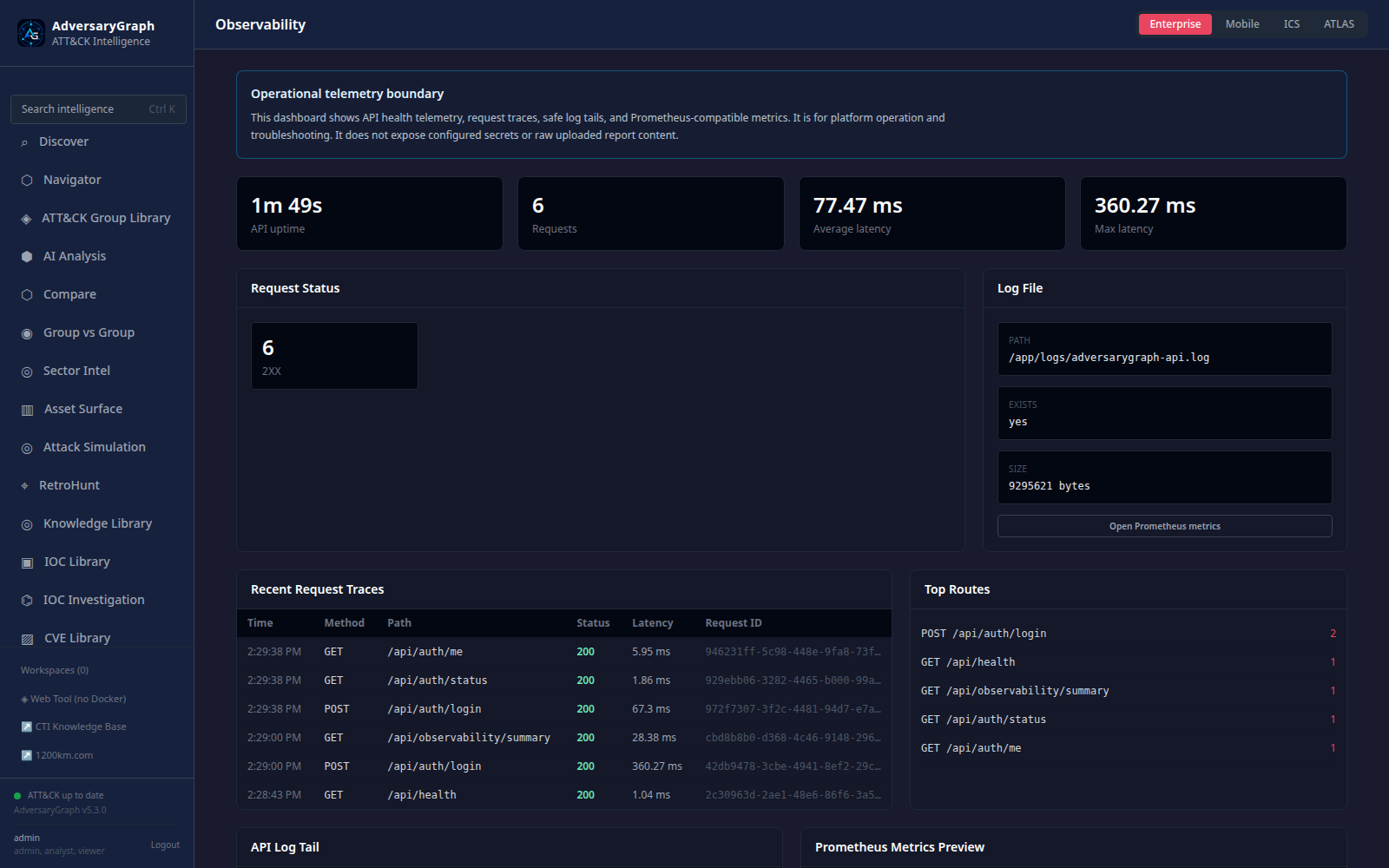Go to RetroHunt page
This screenshot has width=1389, height=868.
point(98,485)
